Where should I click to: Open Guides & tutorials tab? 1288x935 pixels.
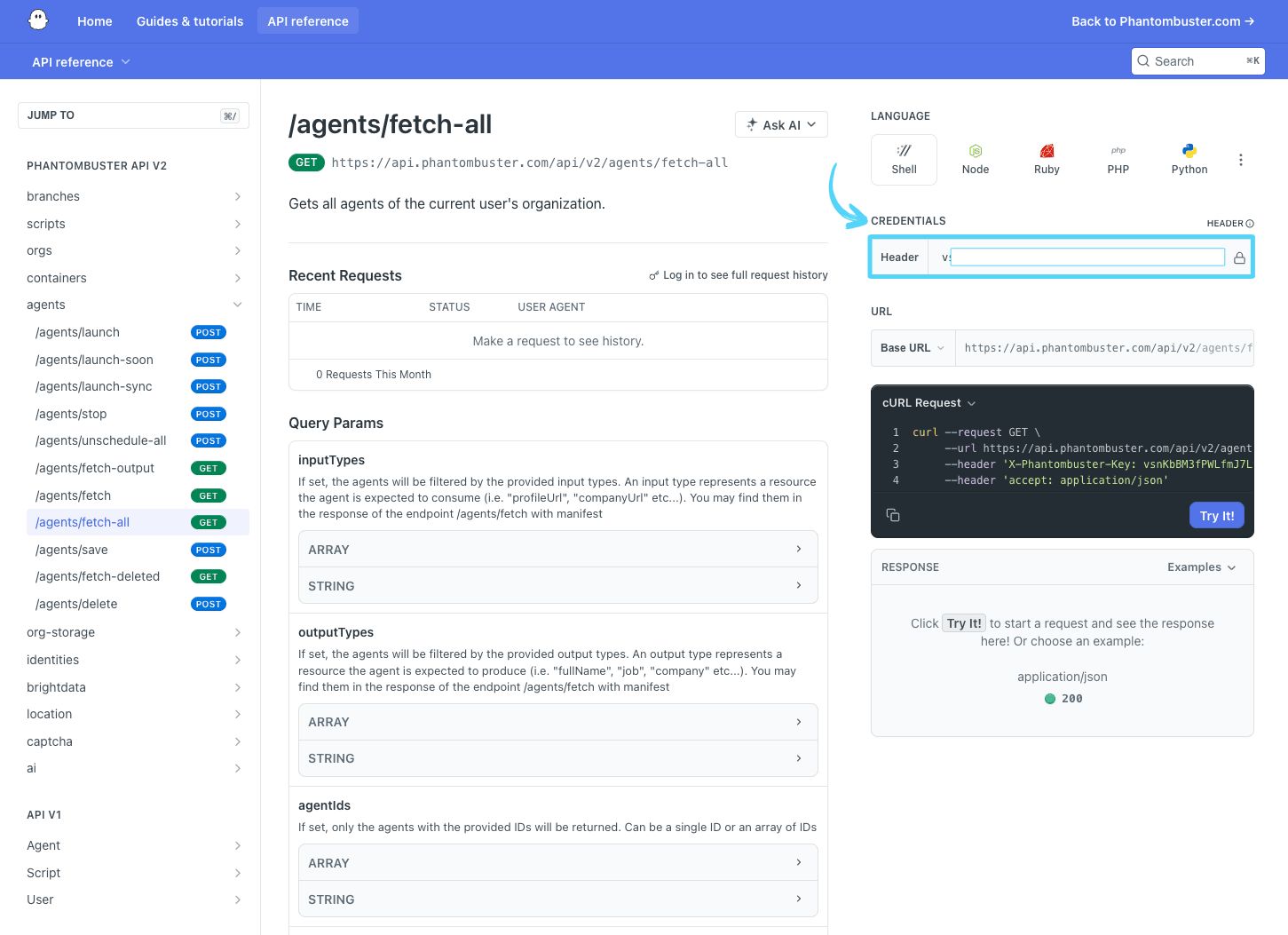tap(190, 21)
